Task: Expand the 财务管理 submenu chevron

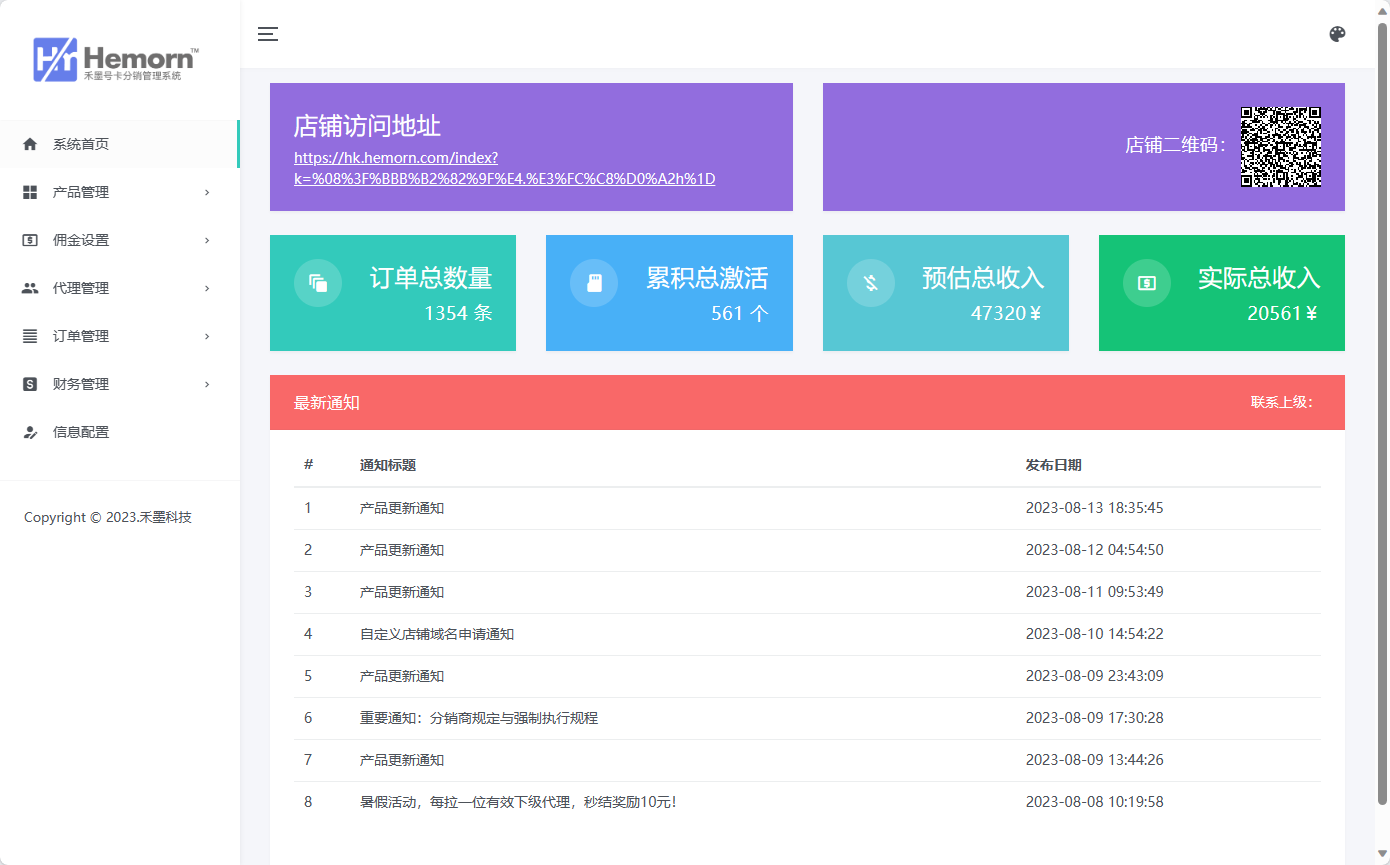Action: click(x=207, y=384)
